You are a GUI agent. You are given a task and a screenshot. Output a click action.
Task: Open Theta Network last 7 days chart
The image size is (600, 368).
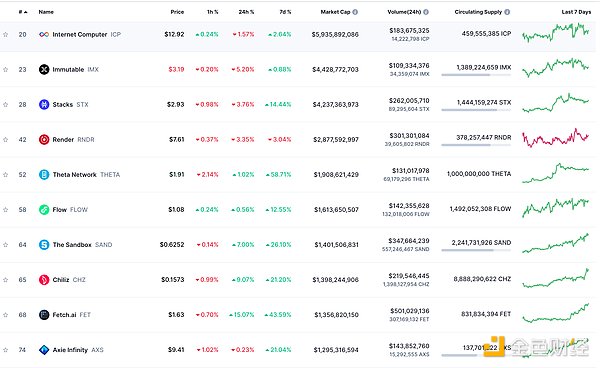point(556,173)
